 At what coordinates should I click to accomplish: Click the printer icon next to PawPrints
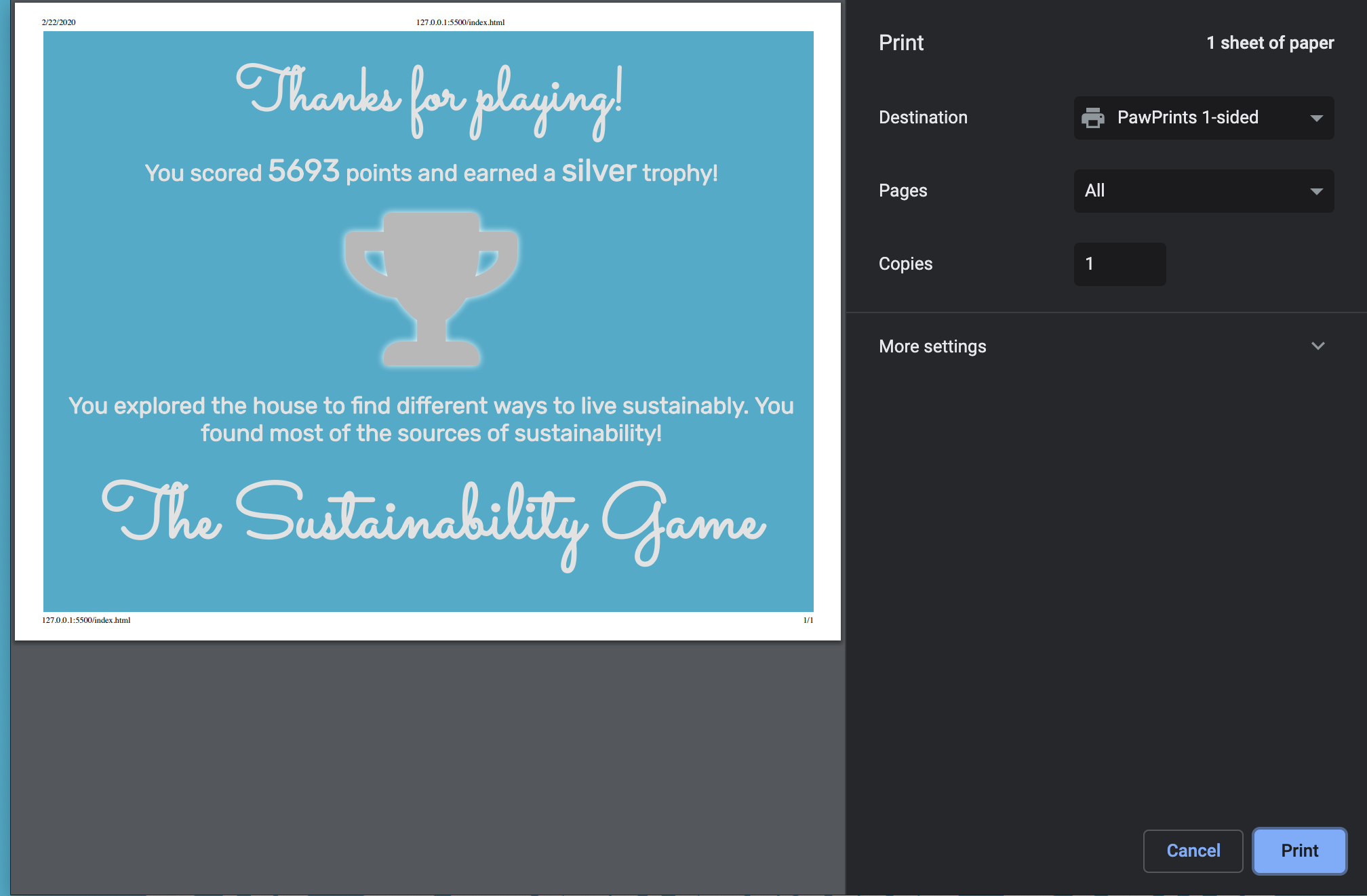[x=1093, y=117]
